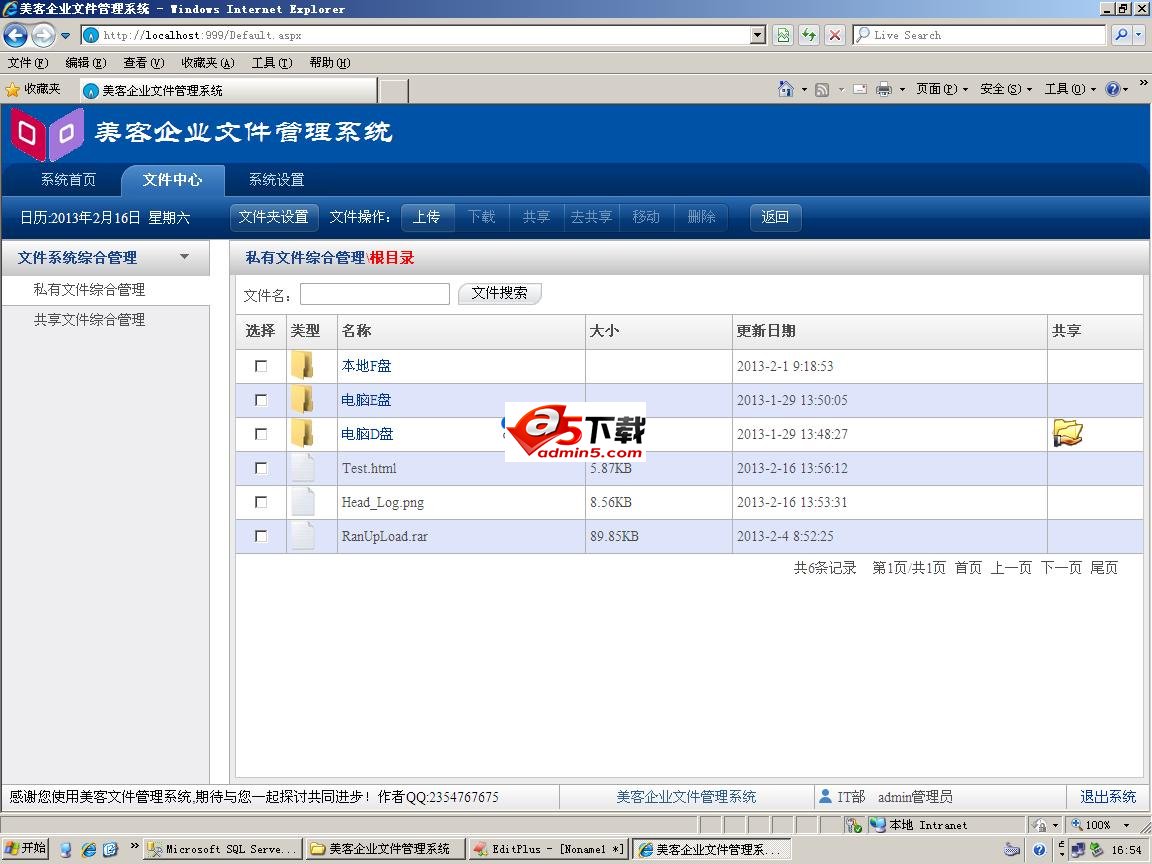Open the Favorites star icon
1152x864 pixels.
[x=12, y=90]
